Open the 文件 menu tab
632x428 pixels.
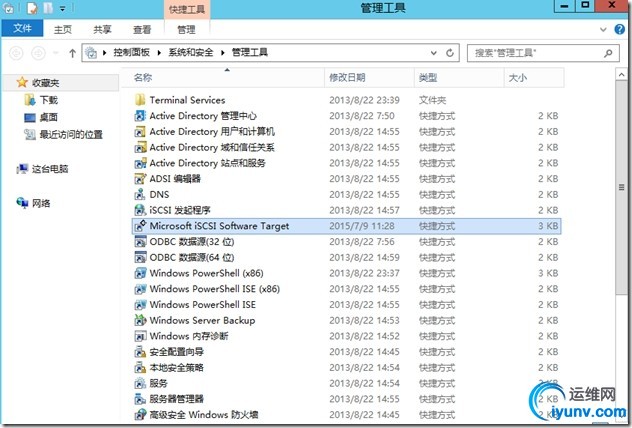pos(22,28)
